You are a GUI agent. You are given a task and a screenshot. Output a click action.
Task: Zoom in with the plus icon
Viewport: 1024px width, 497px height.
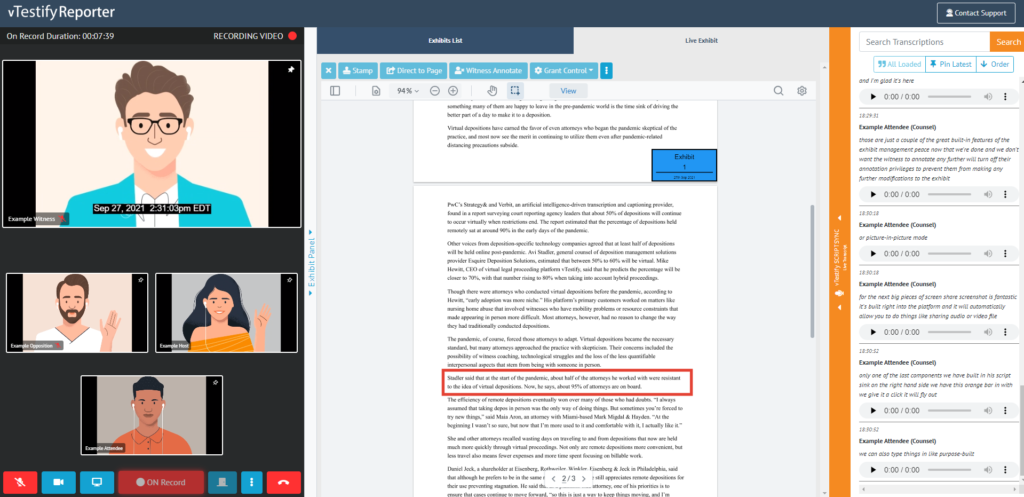(x=453, y=91)
